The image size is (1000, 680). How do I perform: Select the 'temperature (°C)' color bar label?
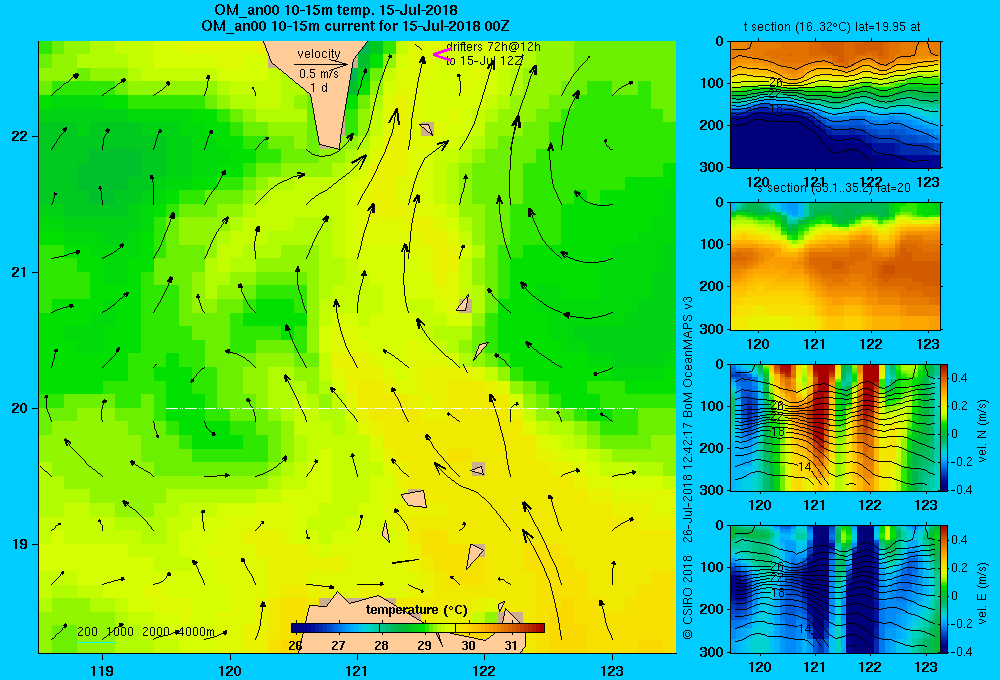coord(416,610)
